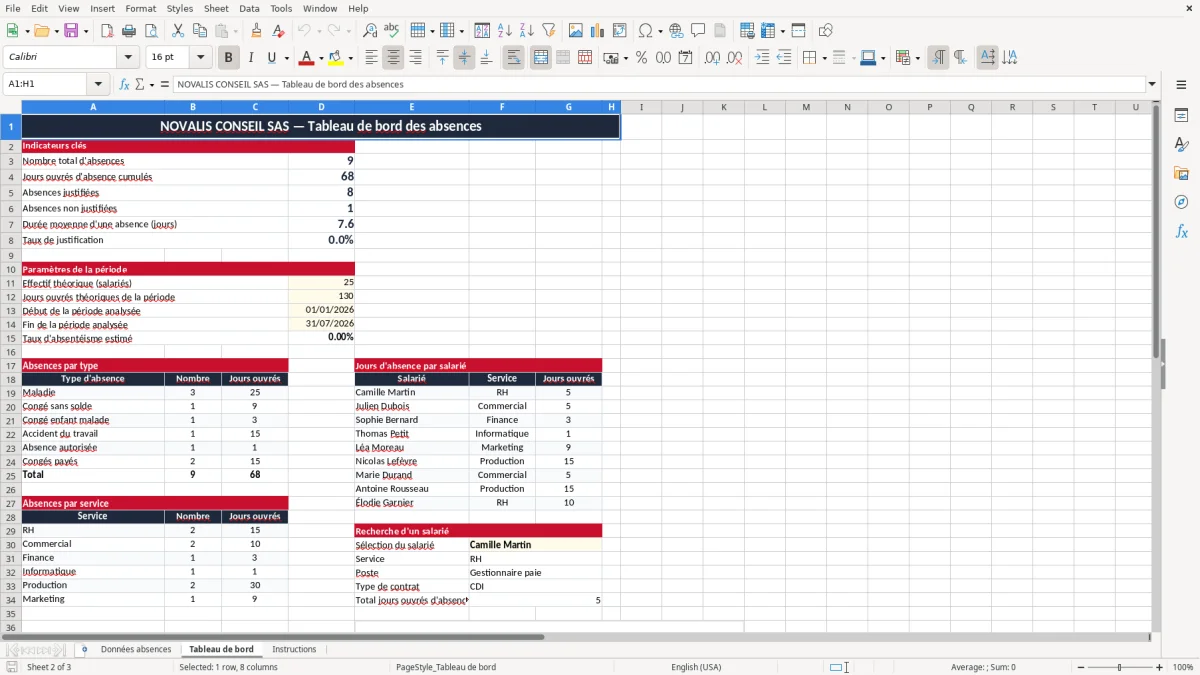1200x675 pixels.
Task: Toggle Wrap Text
Action: 513,58
